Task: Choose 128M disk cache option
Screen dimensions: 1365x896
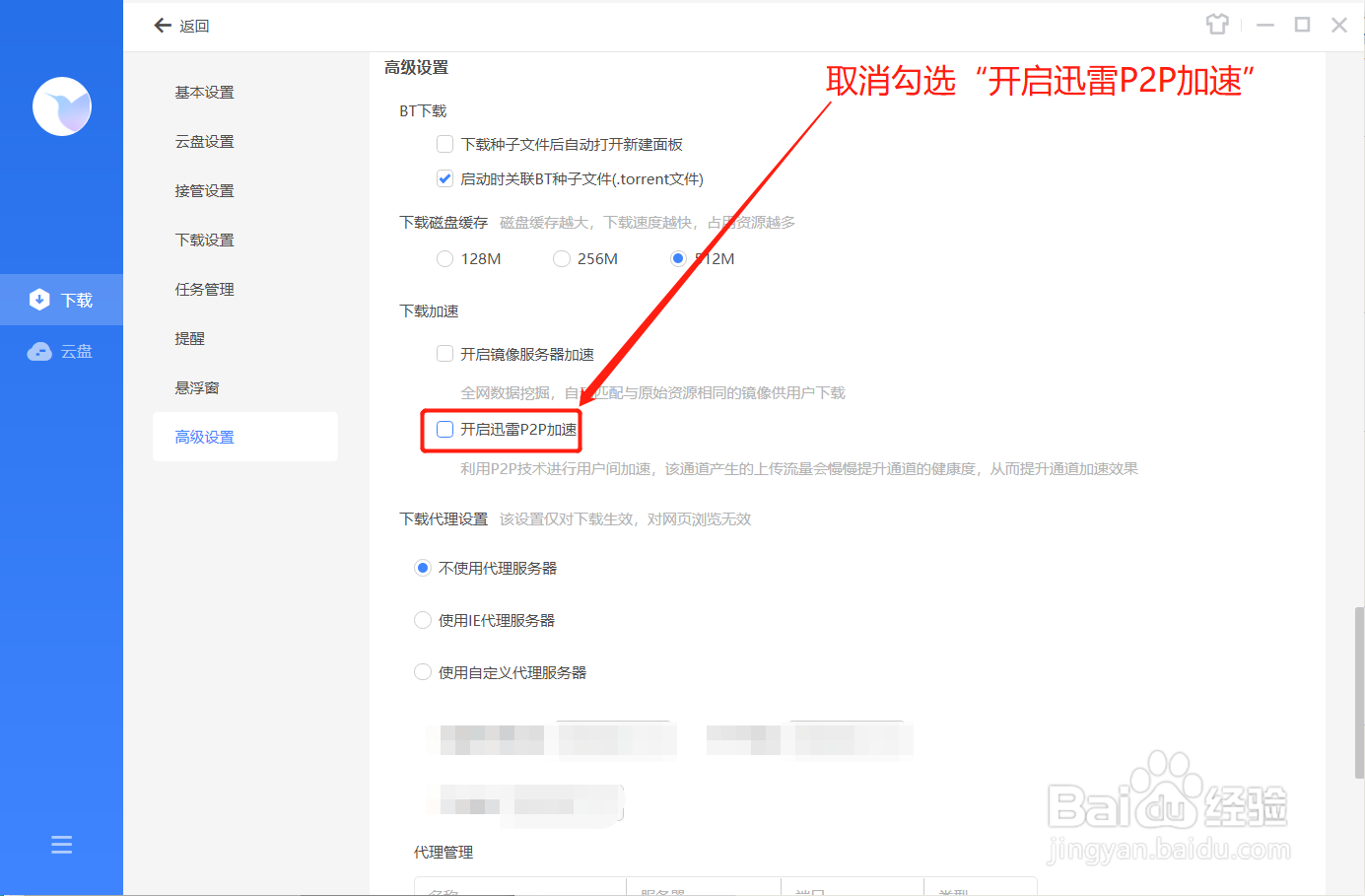Action: coord(444,258)
